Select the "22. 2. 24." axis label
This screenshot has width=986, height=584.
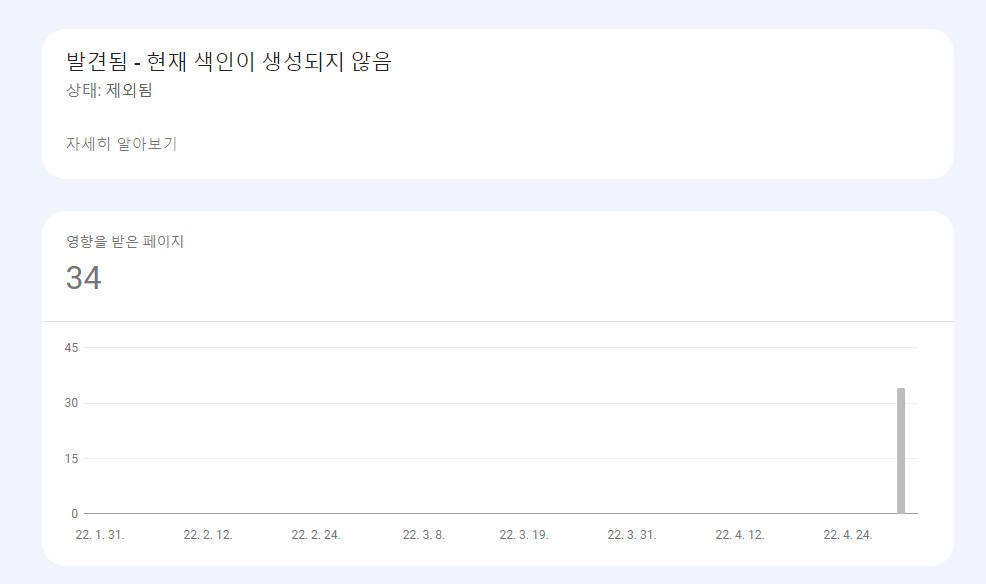click(x=315, y=536)
